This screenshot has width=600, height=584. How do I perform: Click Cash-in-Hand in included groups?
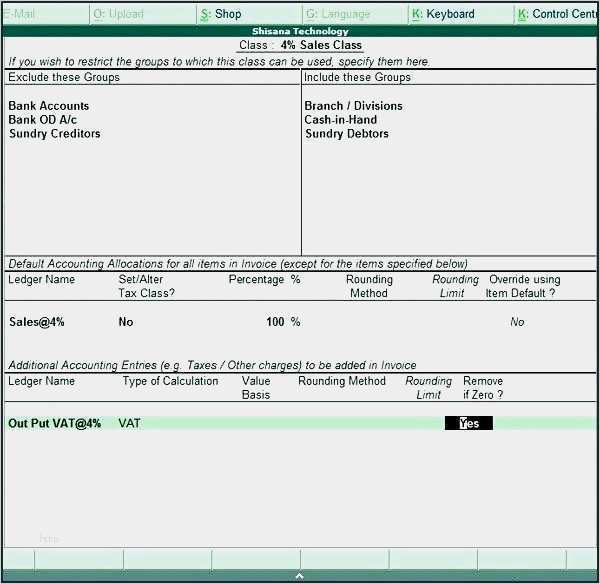(341, 120)
